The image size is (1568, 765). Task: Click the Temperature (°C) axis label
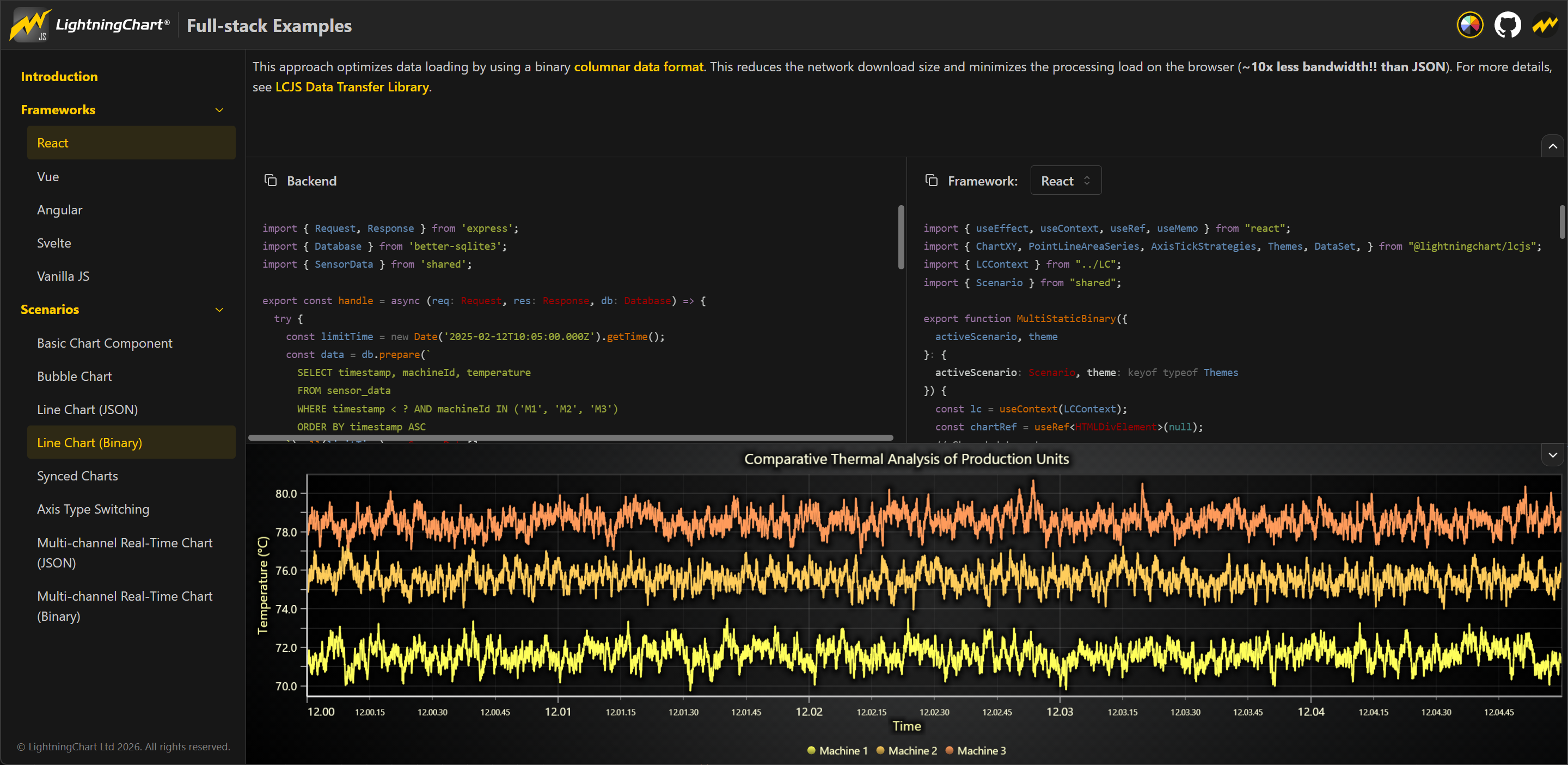pos(262,585)
